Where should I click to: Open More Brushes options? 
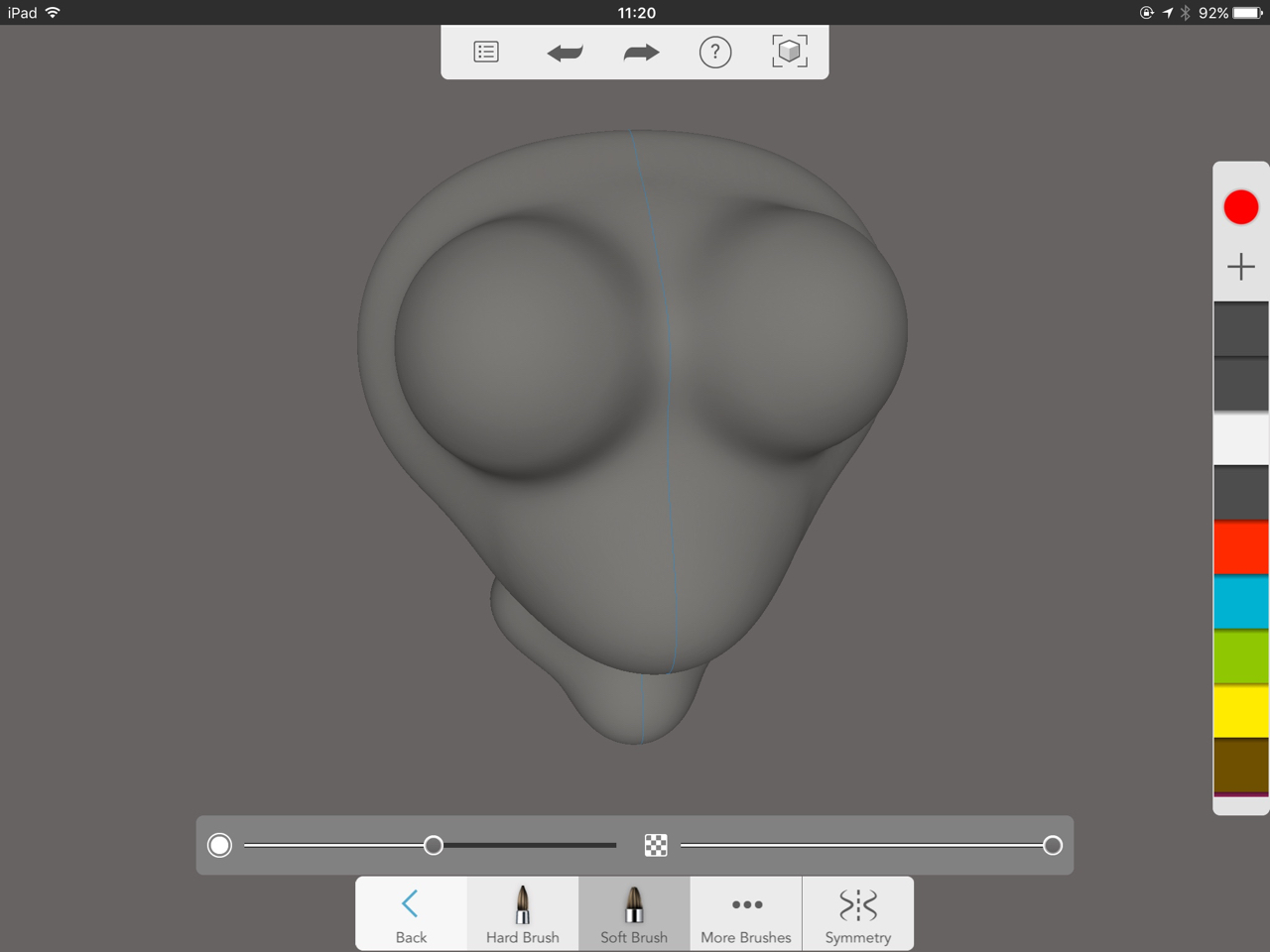point(746,914)
